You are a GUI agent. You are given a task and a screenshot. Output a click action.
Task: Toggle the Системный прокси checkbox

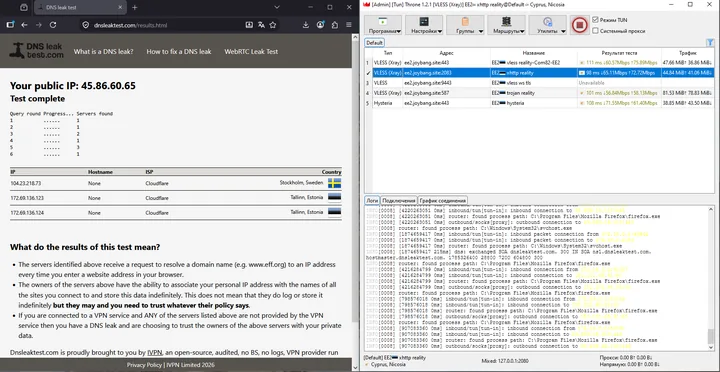pyautogui.click(x=596, y=31)
